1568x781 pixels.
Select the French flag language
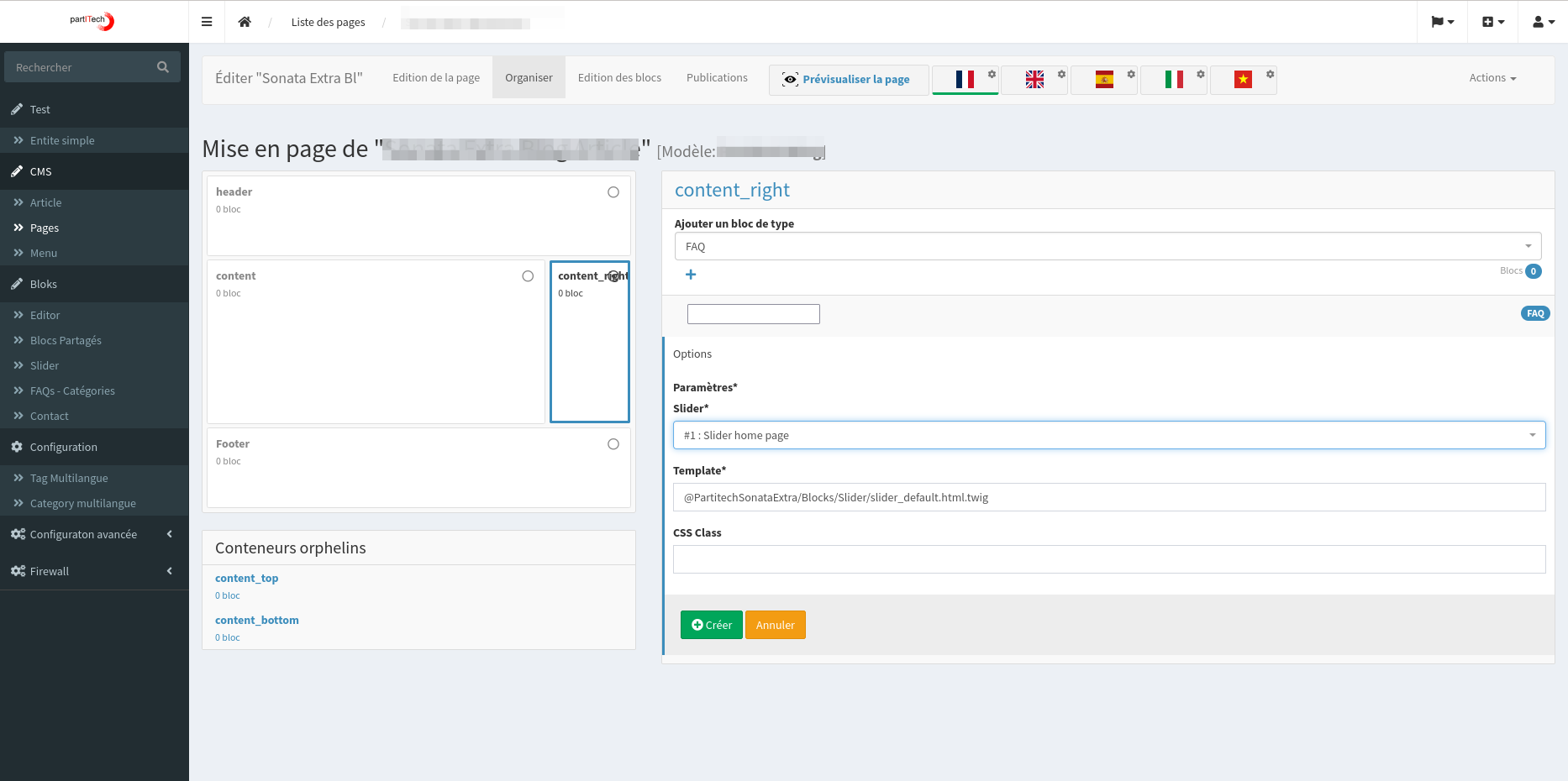pyautogui.click(x=965, y=79)
